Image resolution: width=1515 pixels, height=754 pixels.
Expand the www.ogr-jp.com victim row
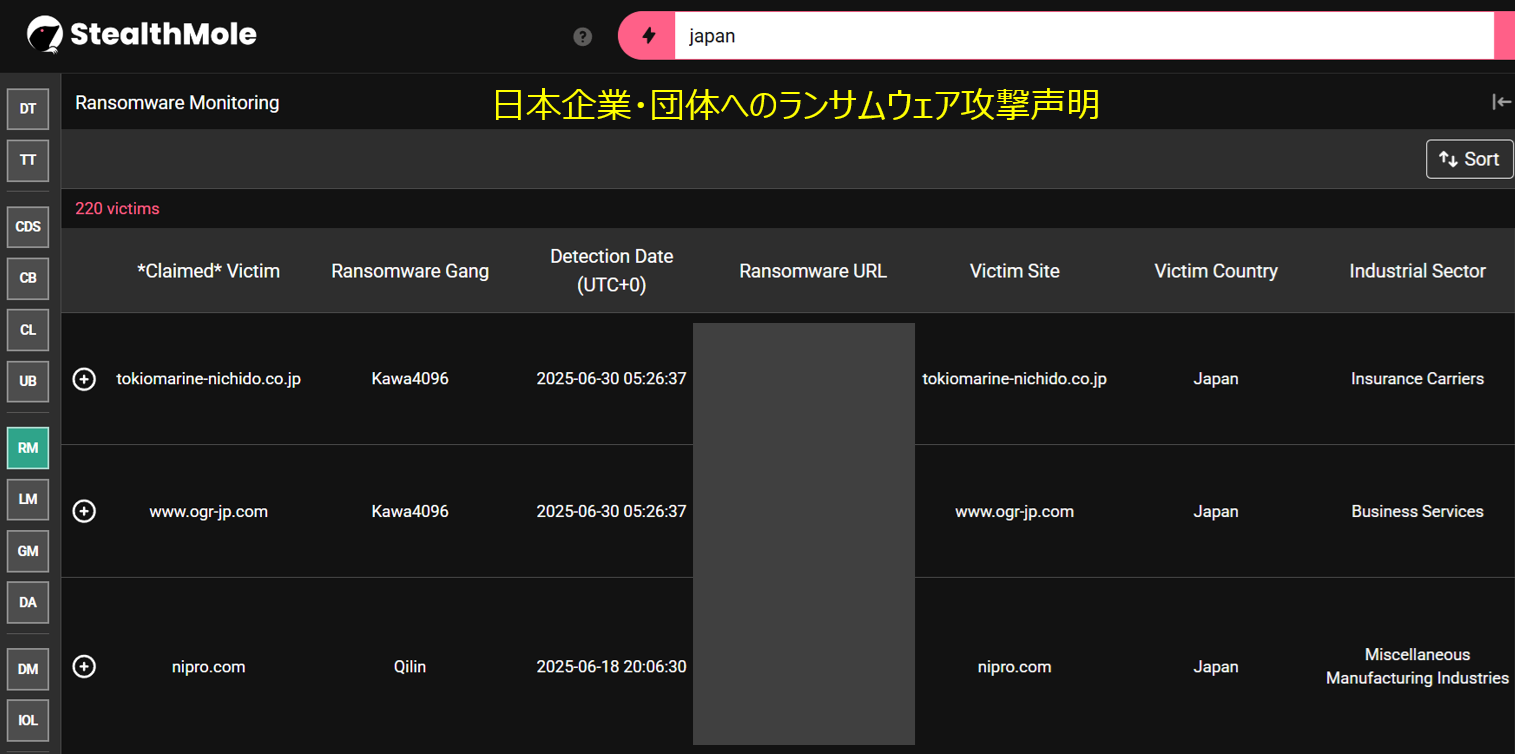point(85,511)
